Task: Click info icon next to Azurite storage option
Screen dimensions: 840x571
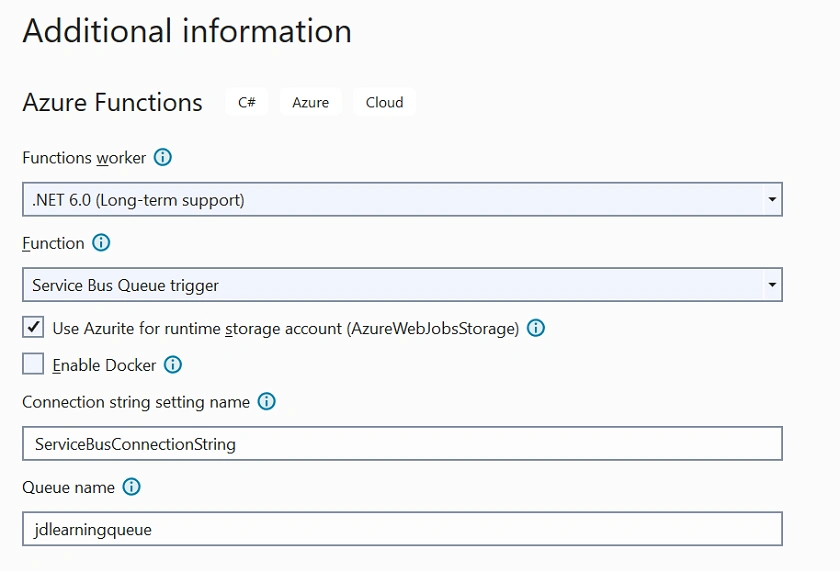Action: tap(536, 328)
